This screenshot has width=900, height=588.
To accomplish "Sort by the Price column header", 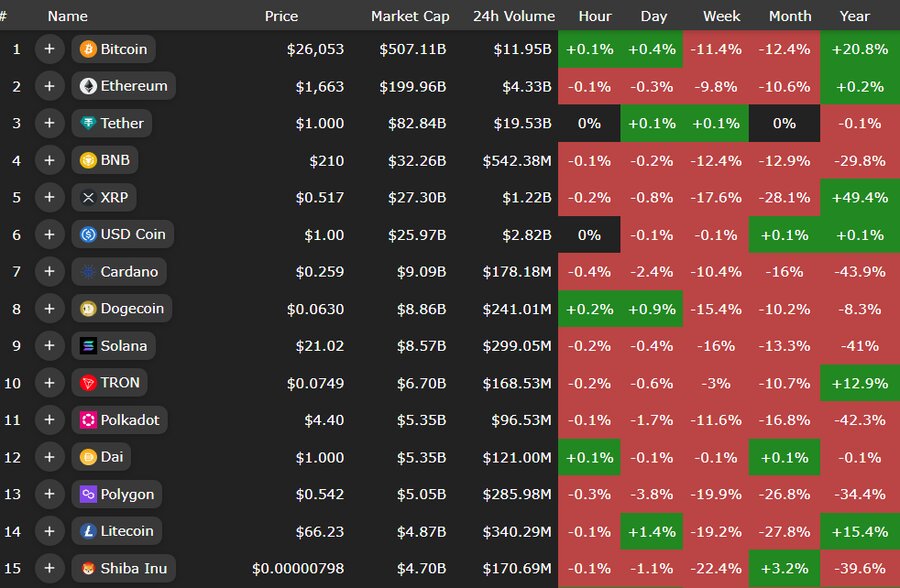I will tap(281, 16).
